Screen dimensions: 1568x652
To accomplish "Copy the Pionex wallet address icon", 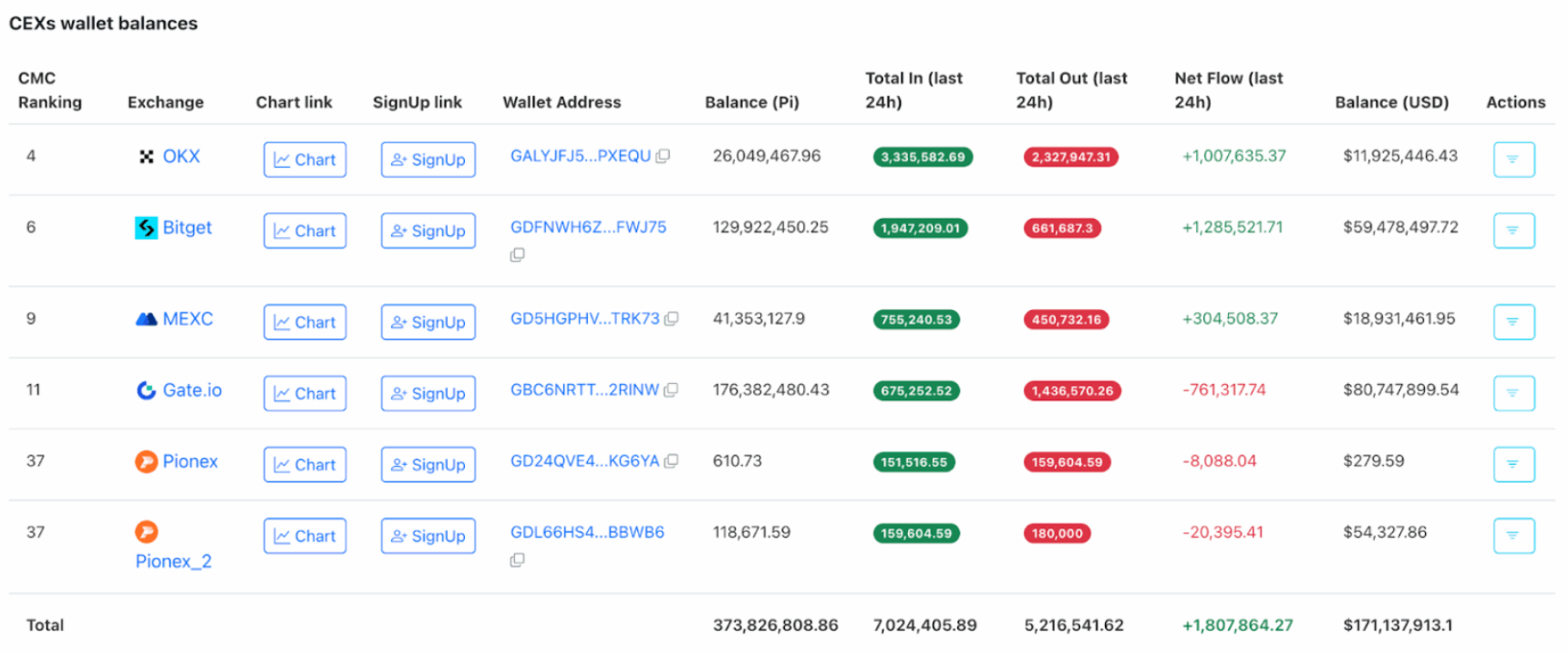I will pos(671,461).
